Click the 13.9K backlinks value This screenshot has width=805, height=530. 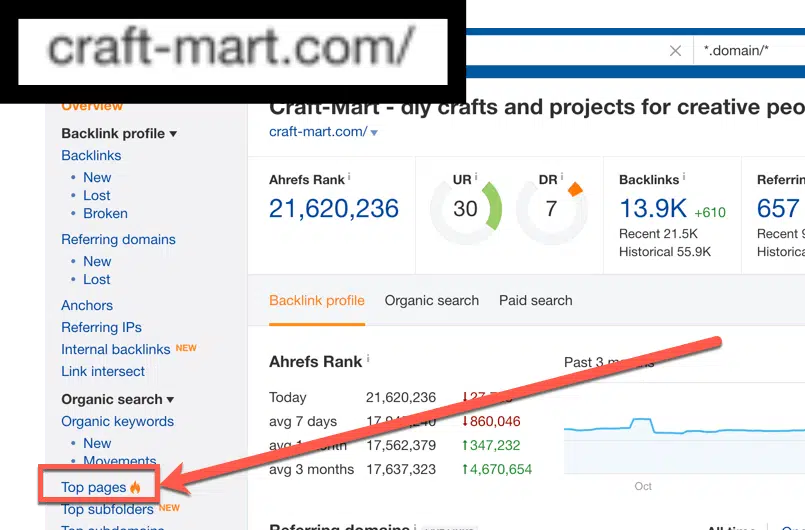[653, 209]
